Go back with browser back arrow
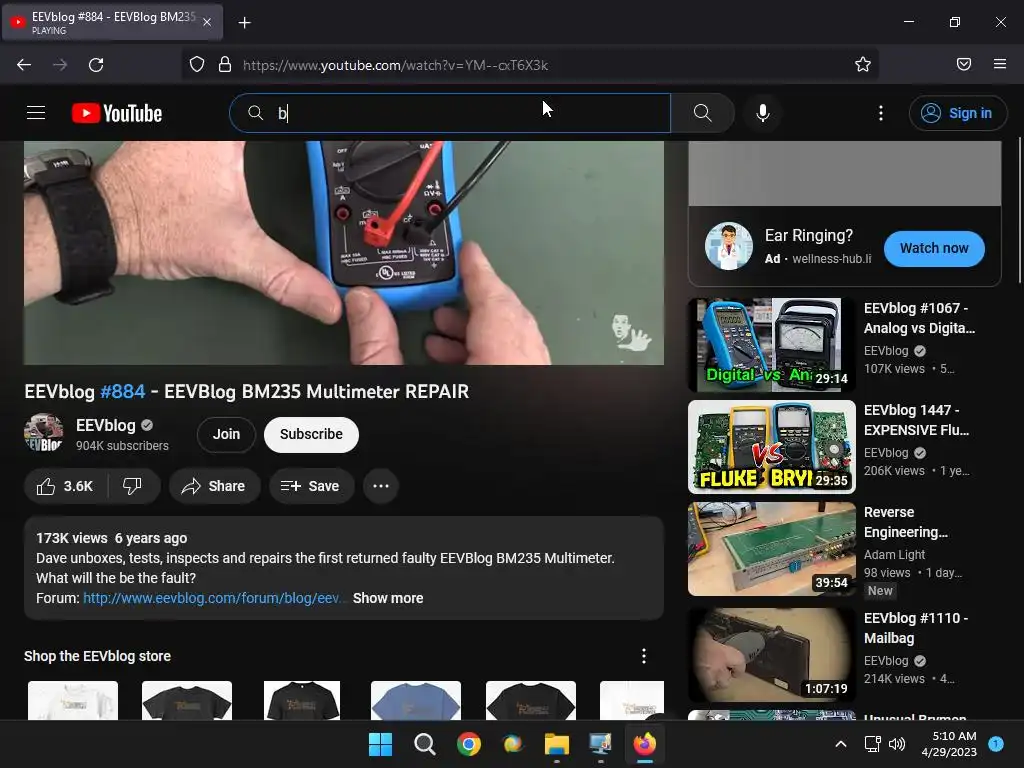Screen dimensions: 1024x768 pyautogui.click(x=24, y=65)
